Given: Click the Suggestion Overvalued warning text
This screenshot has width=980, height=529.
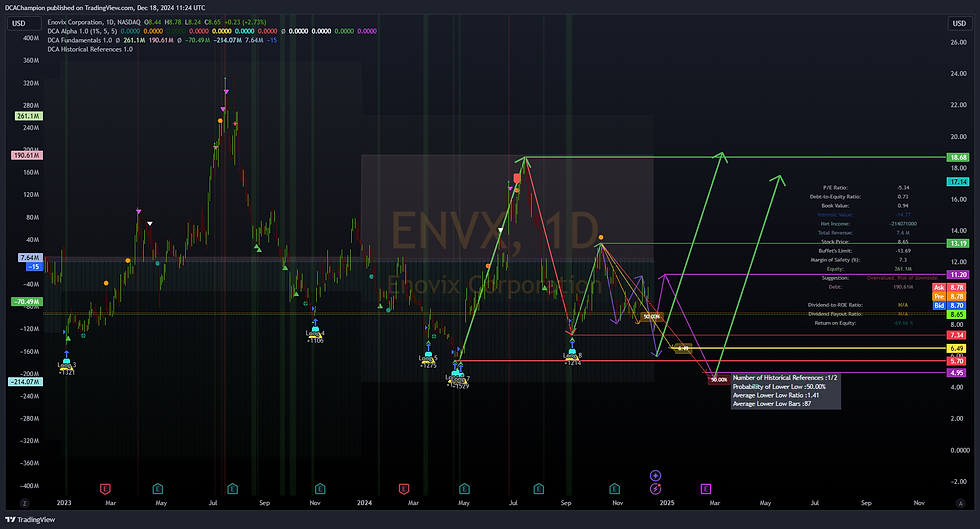Looking at the screenshot, I should 902,278.
